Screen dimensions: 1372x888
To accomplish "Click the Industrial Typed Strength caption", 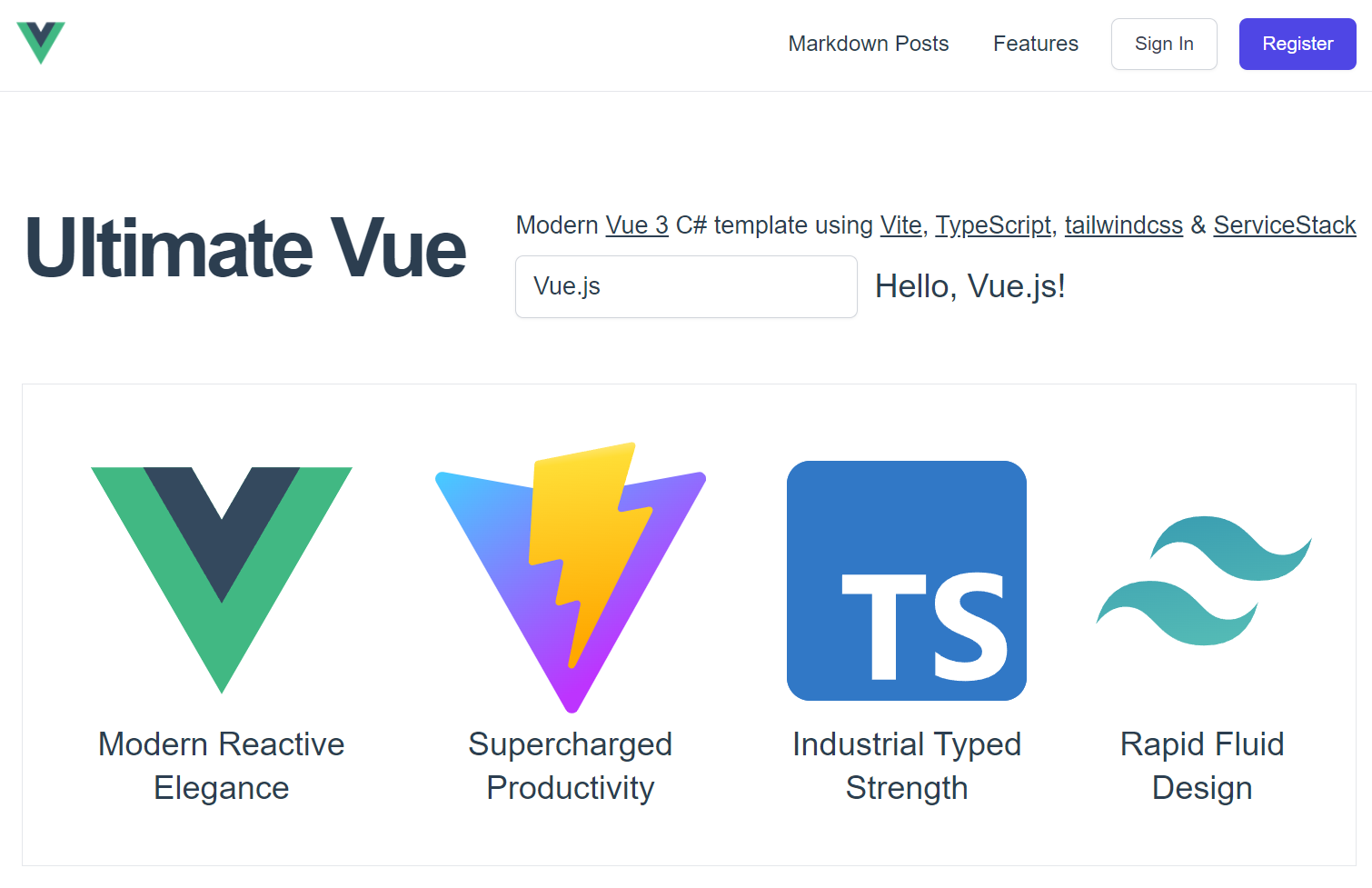I will click(907, 765).
